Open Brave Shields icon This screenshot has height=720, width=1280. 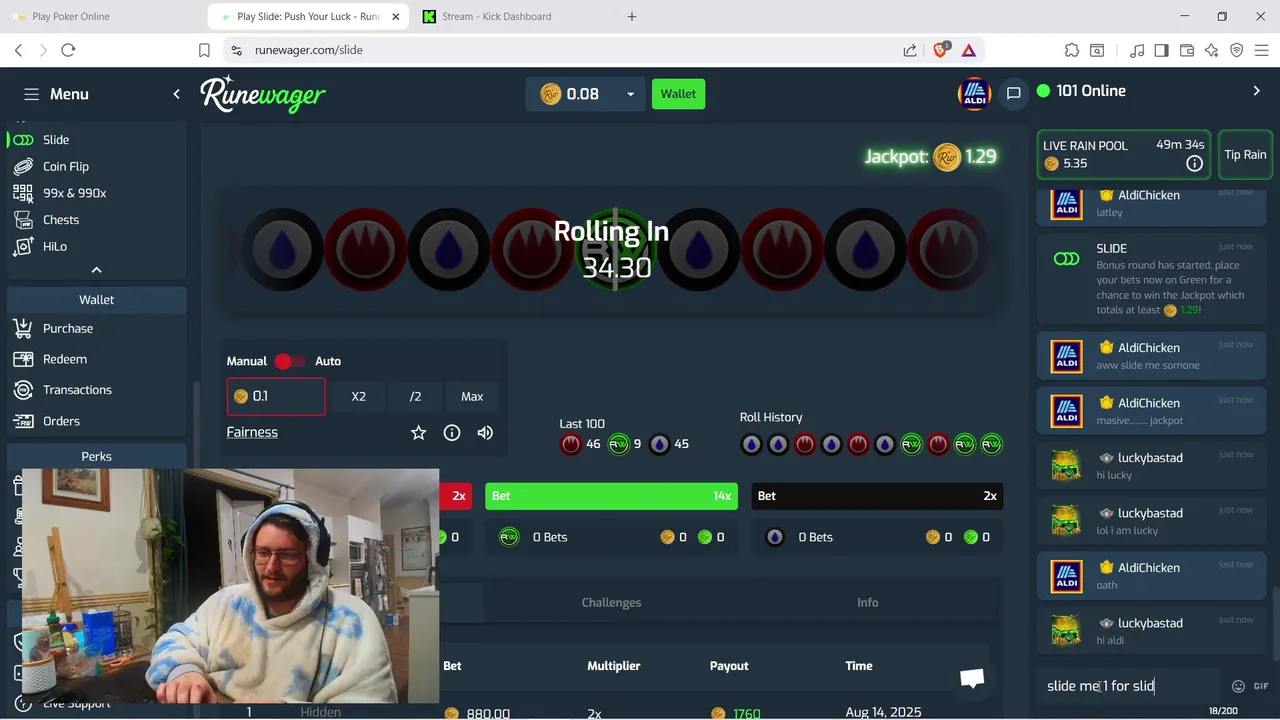(941, 49)
